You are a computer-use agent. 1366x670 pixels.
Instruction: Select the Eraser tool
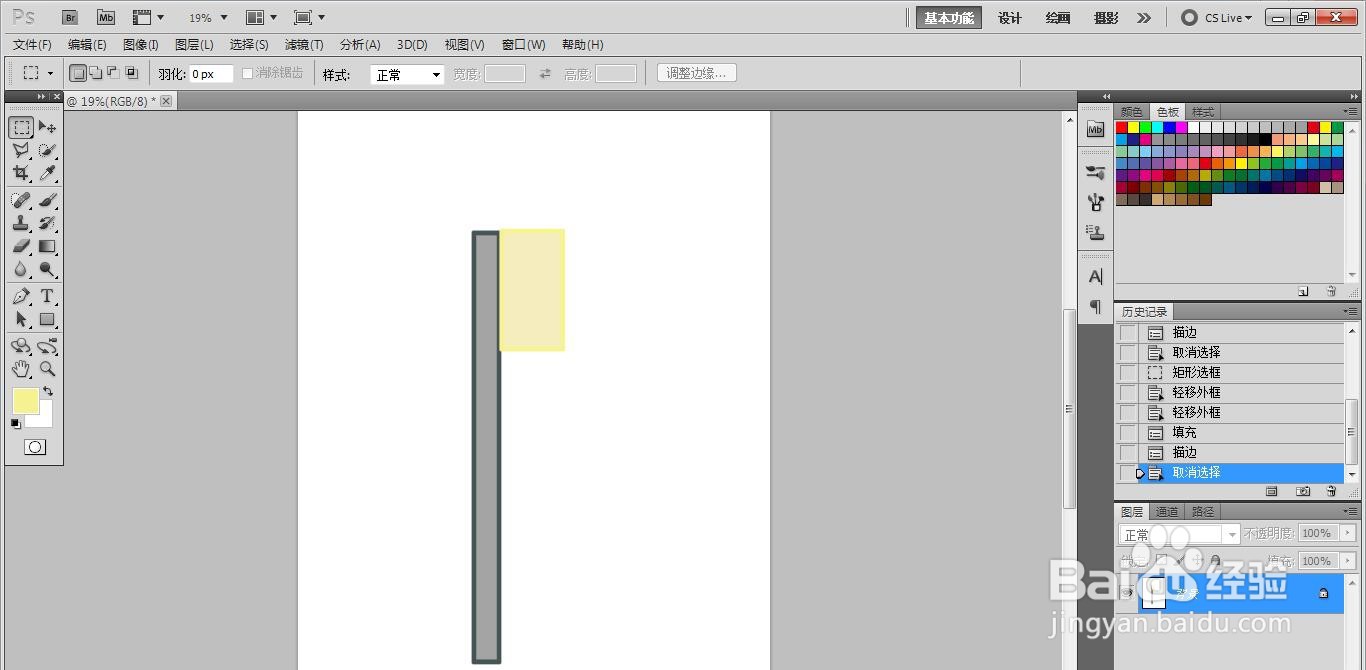[21, 246]
